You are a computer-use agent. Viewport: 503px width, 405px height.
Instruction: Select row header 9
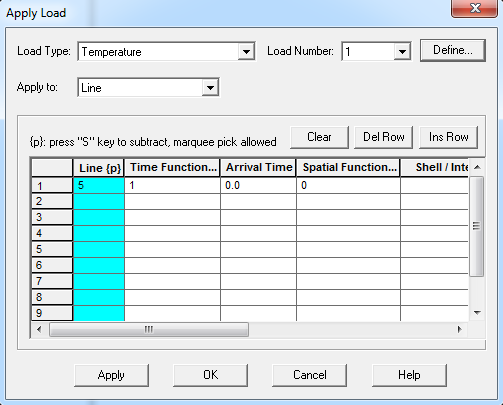[x=52, y=313]
